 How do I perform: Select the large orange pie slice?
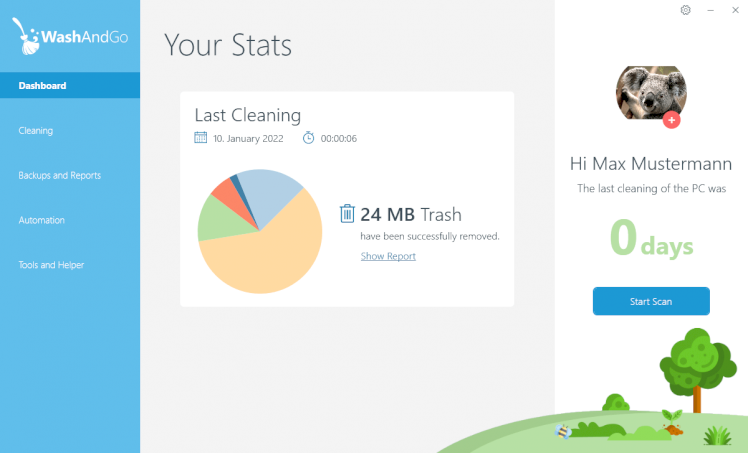267,255
